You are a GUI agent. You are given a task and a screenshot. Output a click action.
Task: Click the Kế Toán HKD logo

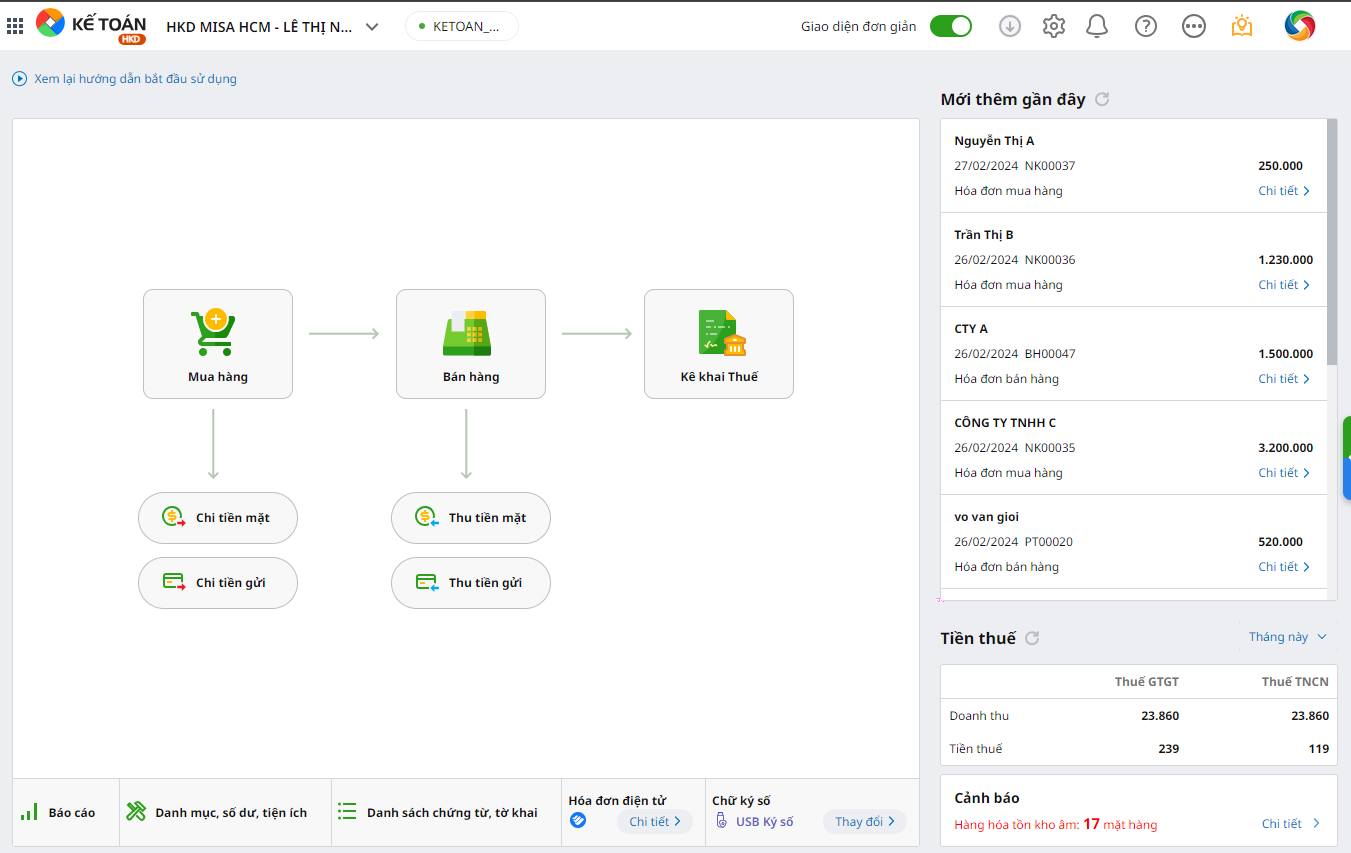91,26
